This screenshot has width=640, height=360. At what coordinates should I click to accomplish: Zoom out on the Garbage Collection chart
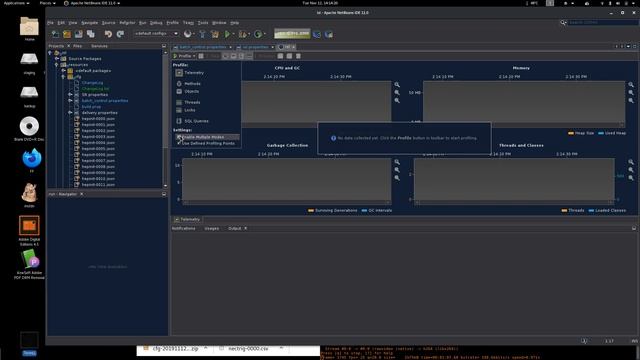[397, 170]
